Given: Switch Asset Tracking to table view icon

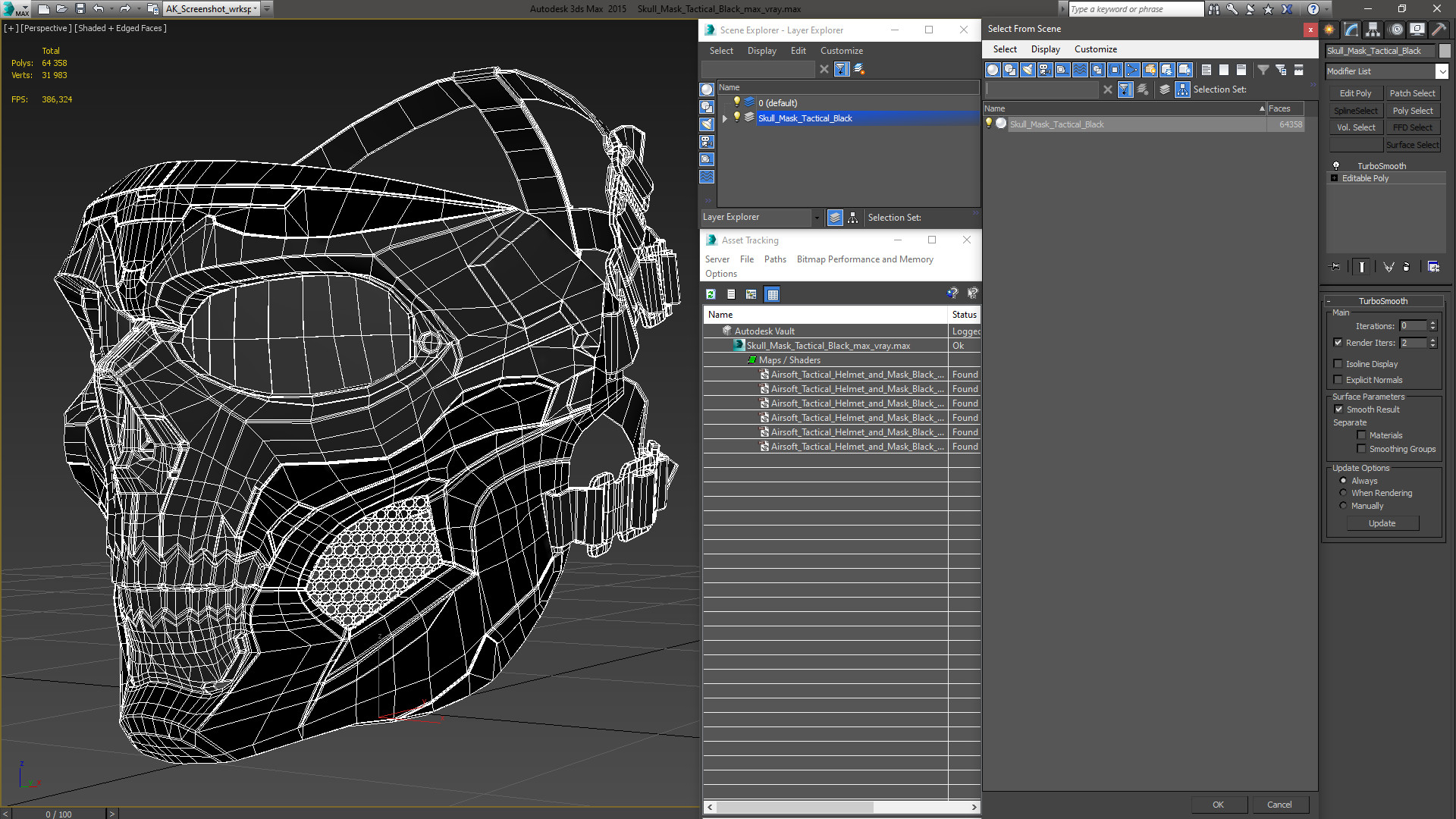Looking at the screenshot, I should click(772, 294).
